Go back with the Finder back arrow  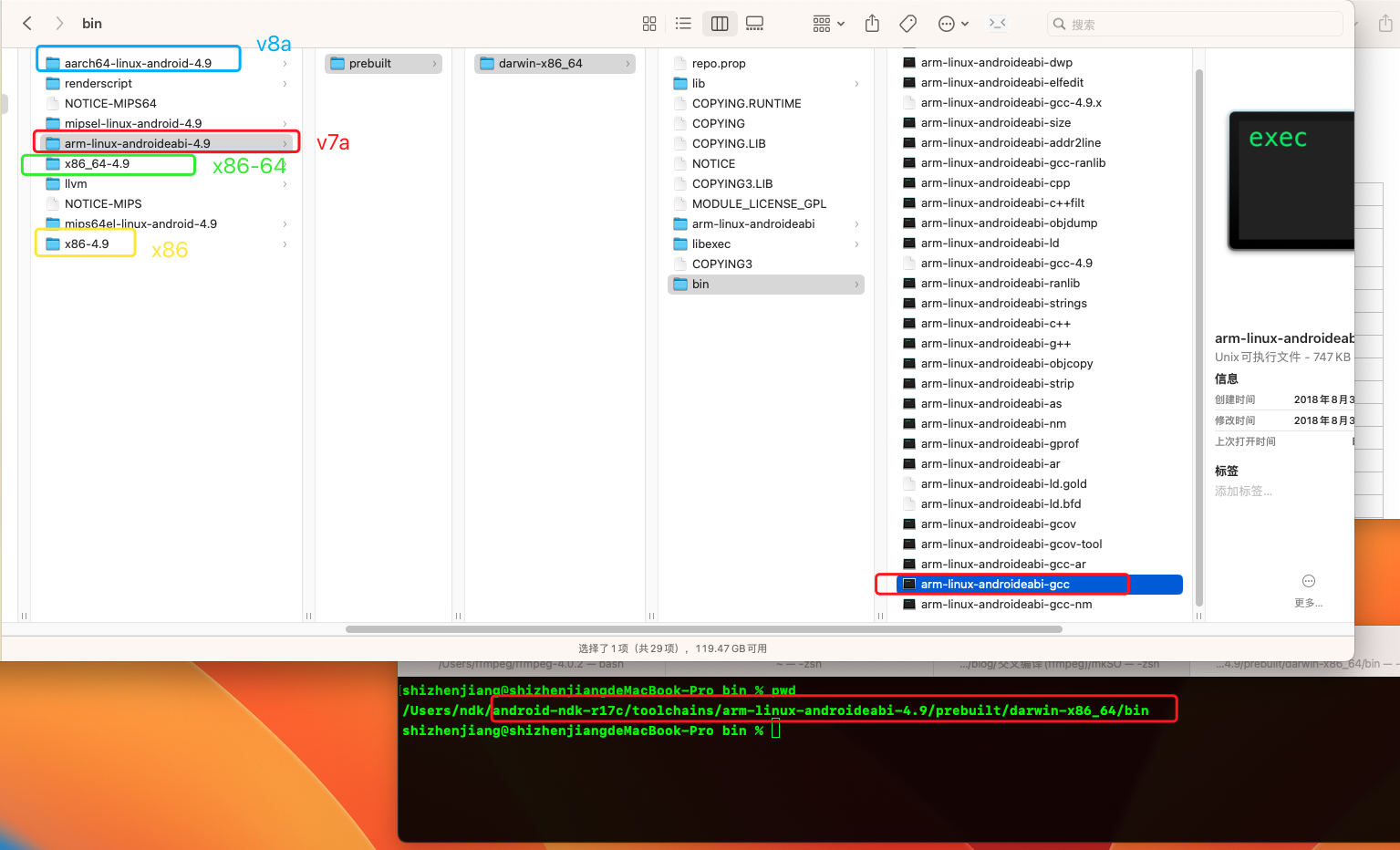[x=27, y=24]
